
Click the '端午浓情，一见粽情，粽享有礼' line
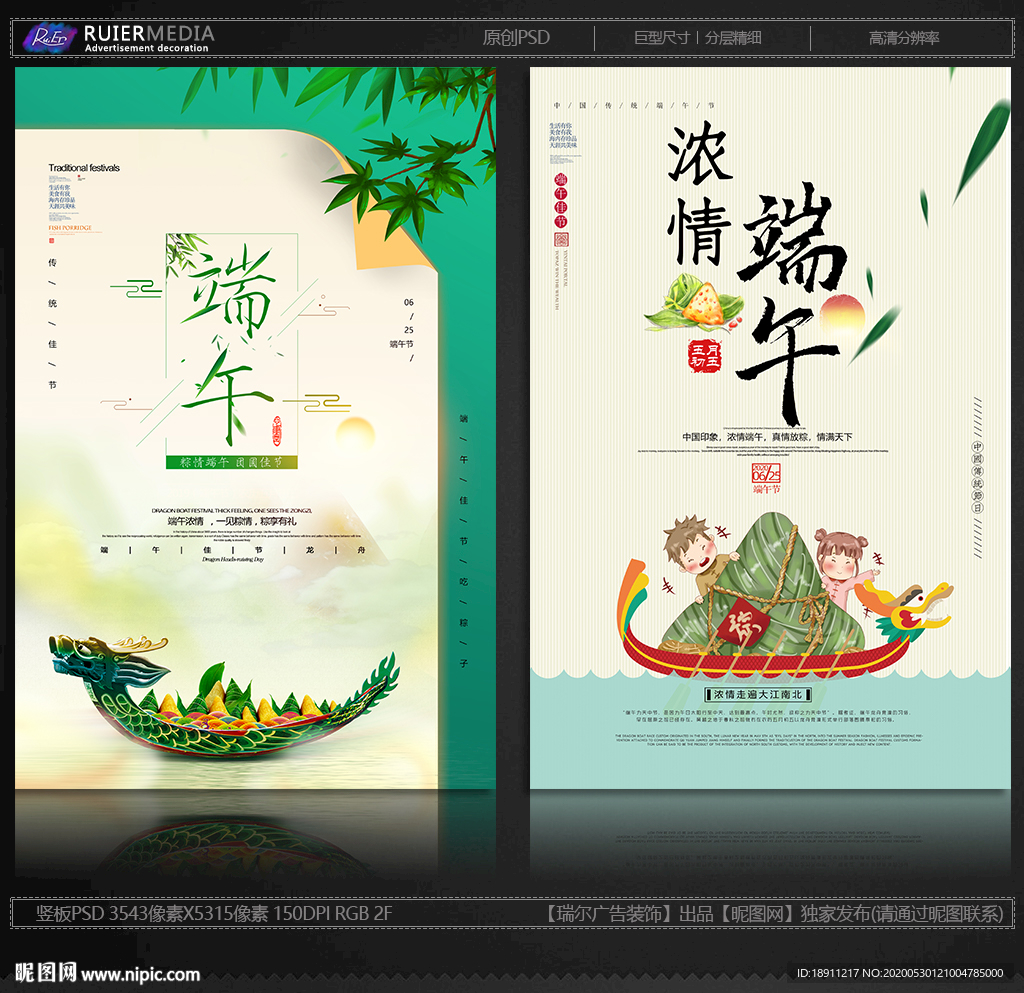232,521
